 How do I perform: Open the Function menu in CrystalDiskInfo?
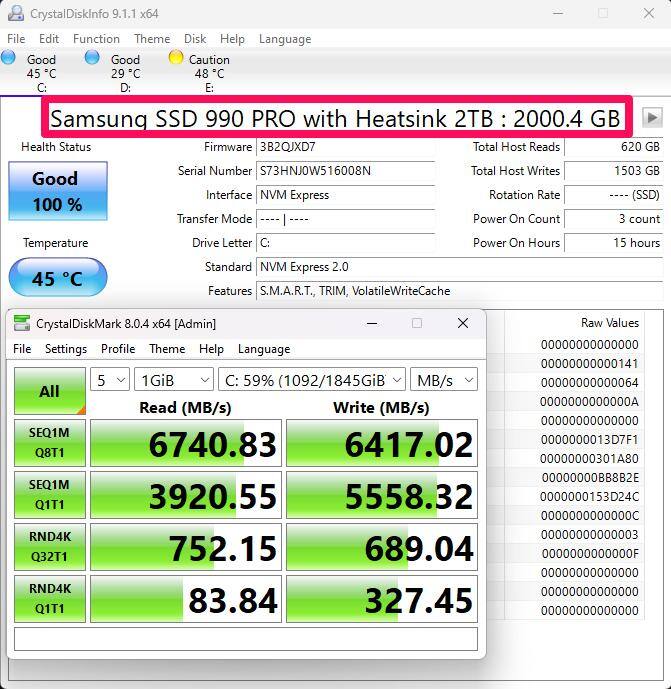click(x=96, y=39)
